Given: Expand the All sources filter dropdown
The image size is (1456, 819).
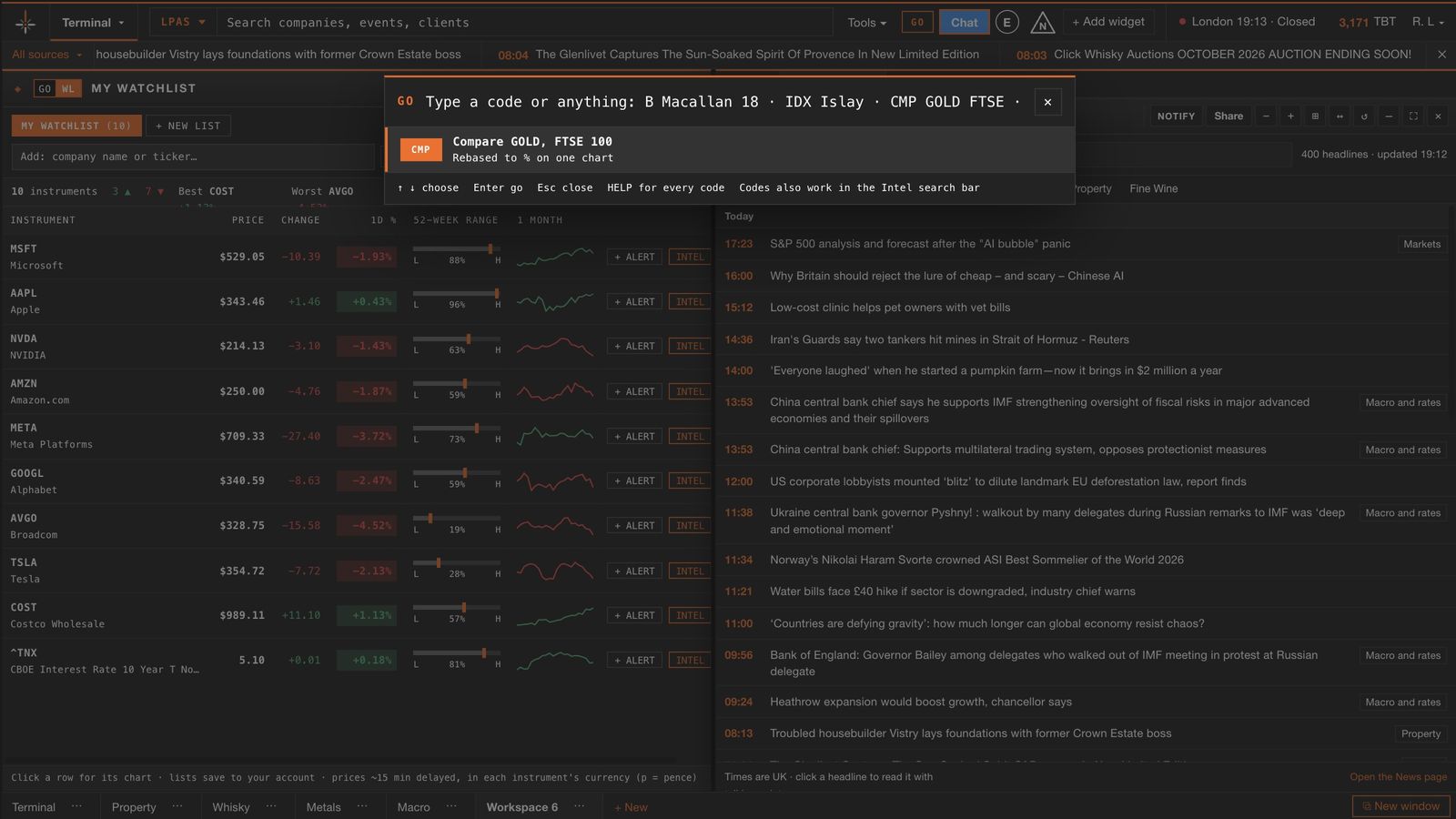Looking at the screenshot, I should (47, 55).
